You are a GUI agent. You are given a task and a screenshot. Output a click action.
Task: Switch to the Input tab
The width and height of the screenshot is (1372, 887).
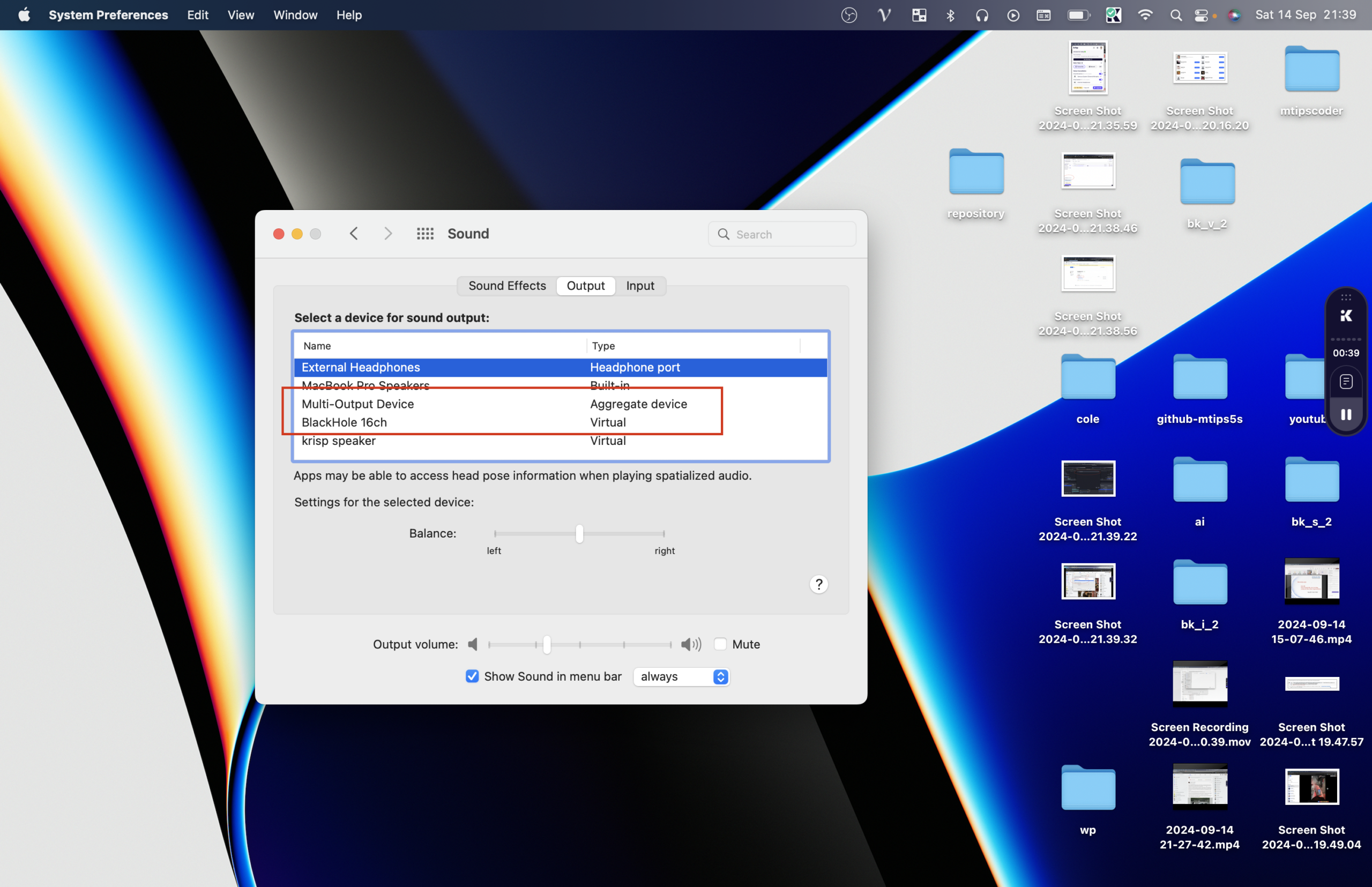[x=641, y=286]
